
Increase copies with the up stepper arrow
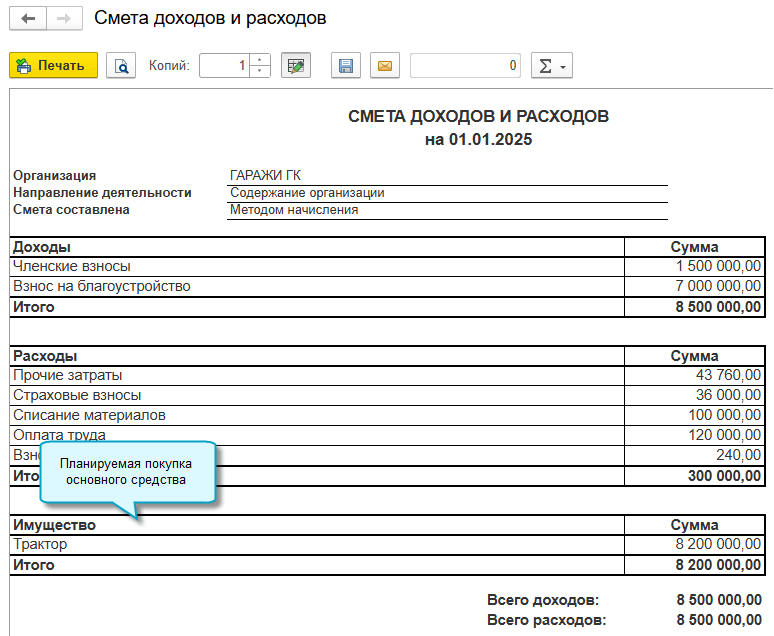coord(260,59)
